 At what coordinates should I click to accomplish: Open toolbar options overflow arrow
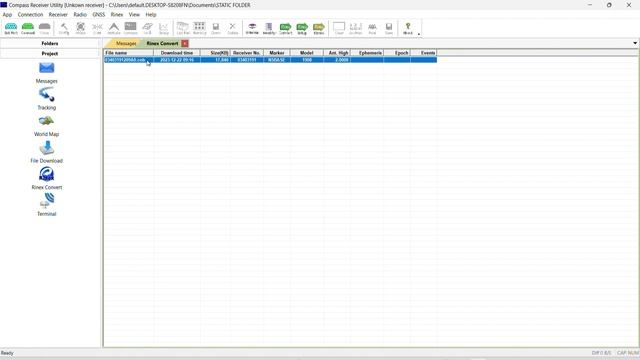coord(419,34)
